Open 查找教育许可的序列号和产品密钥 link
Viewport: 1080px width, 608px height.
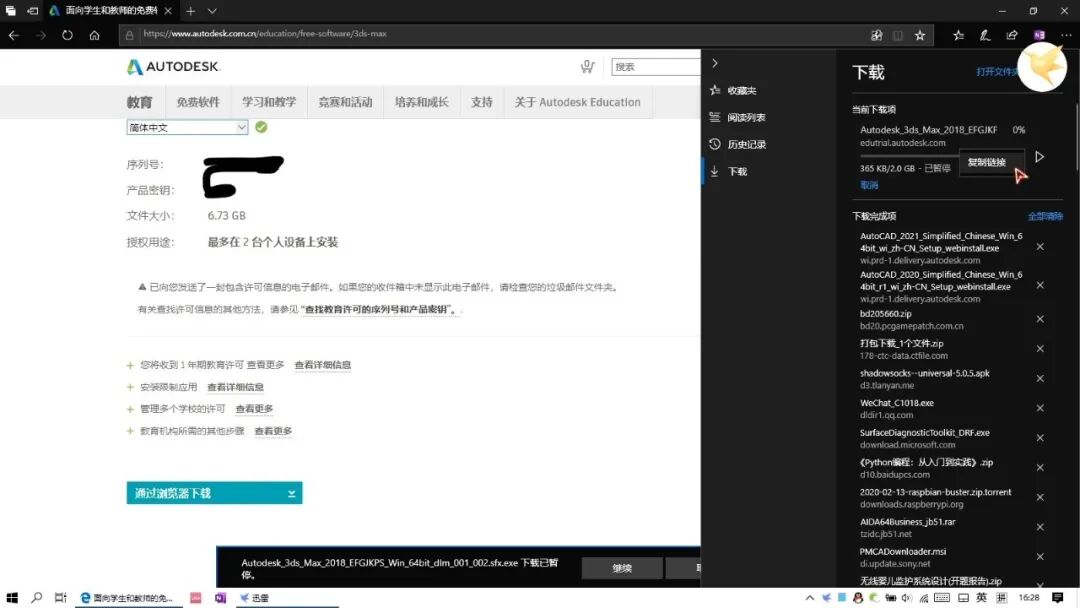tap(380, 310)
